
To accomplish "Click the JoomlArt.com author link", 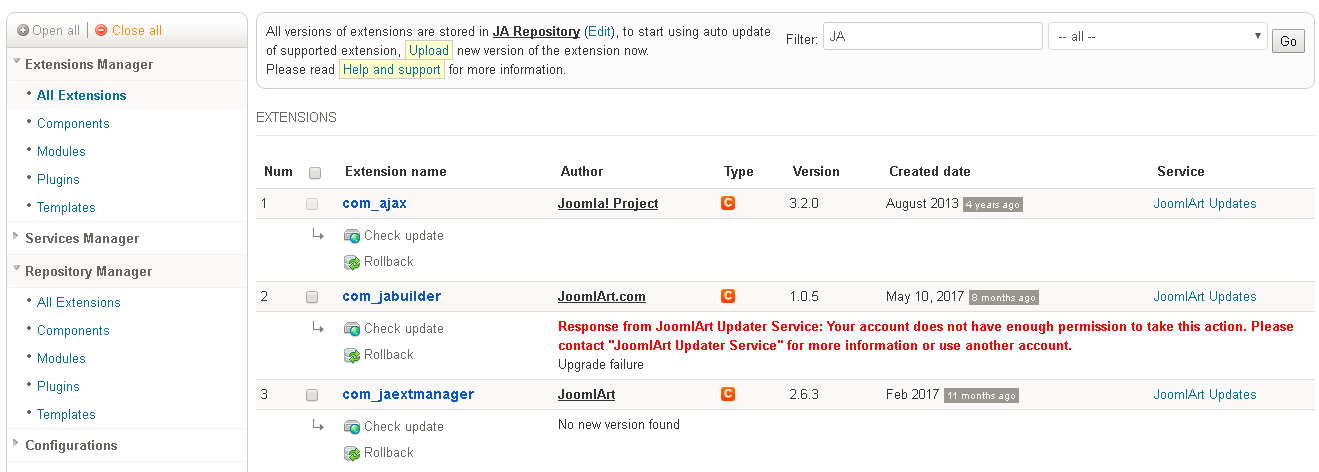I will click(x=602, y=296).
